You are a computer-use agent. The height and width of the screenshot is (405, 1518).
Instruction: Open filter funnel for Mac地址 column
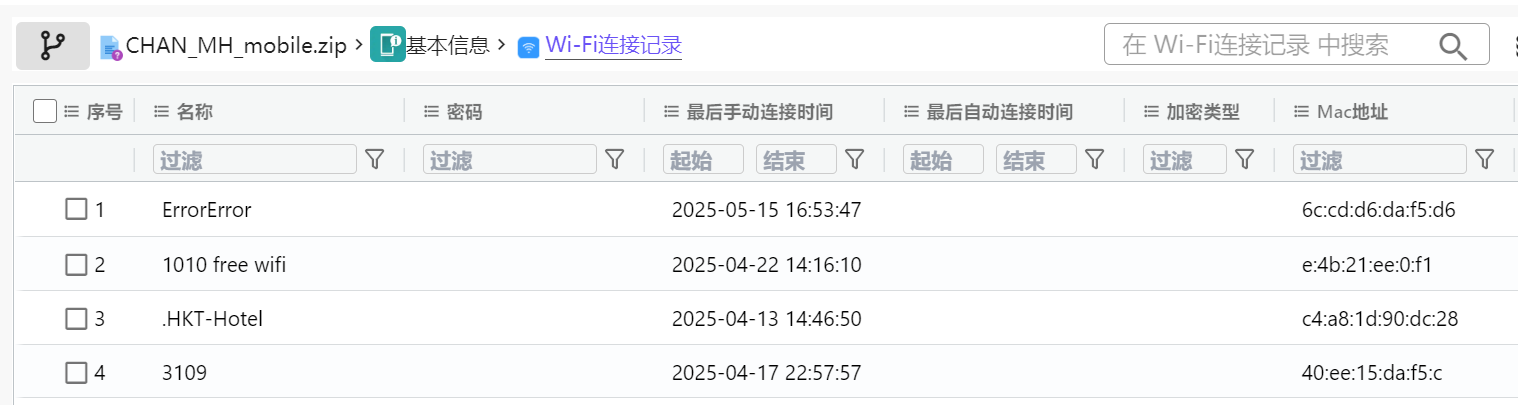[x=1485, y=159]
